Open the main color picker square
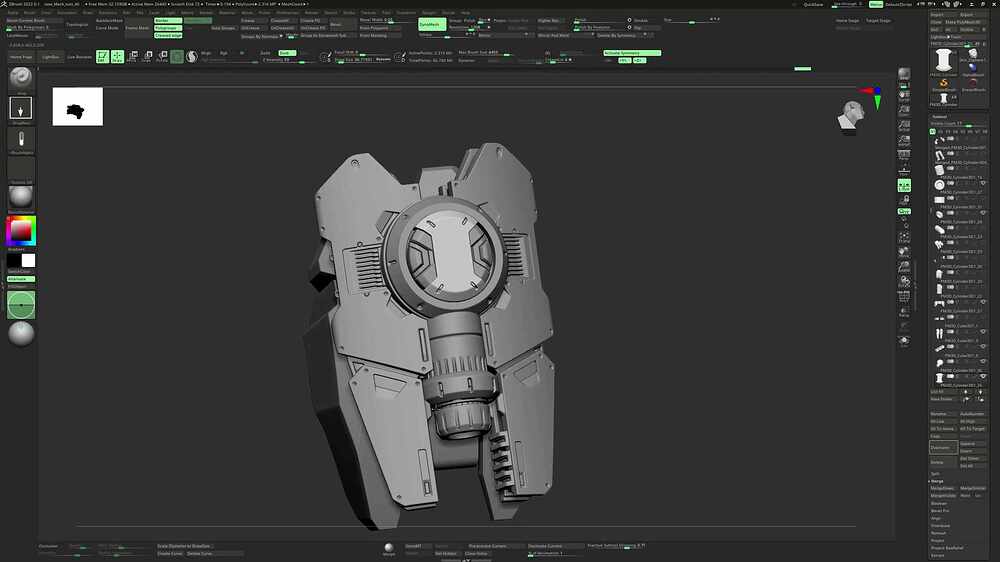1000x562 pixels. coord(21,231)
